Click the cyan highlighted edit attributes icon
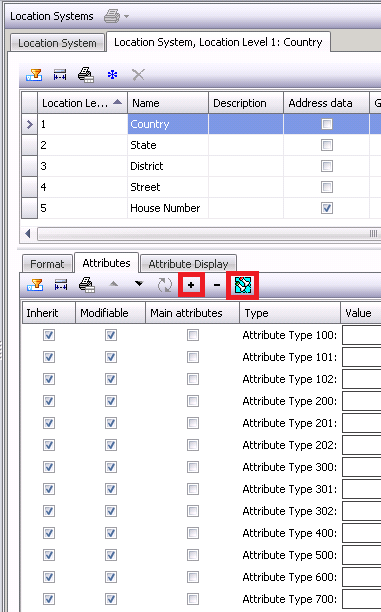Screen dimensions: 381x612 pos(242,285)
